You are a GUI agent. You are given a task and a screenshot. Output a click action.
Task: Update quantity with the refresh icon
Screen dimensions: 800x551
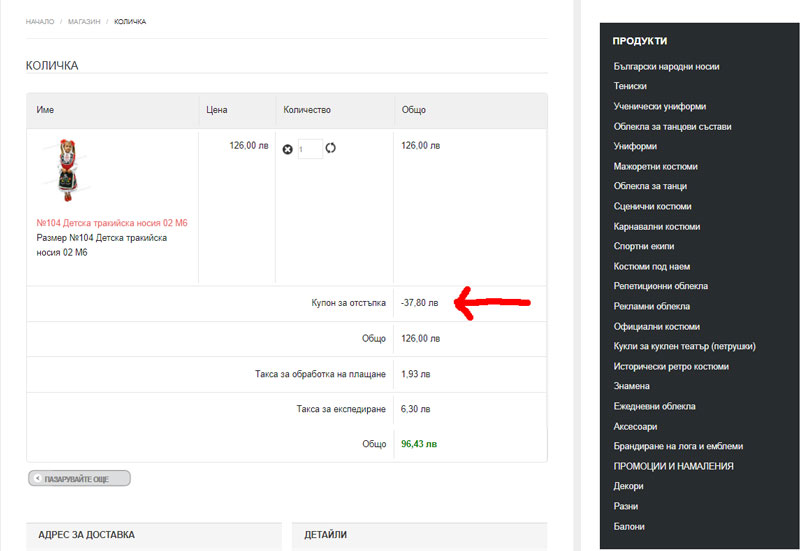tap(331, 148)
